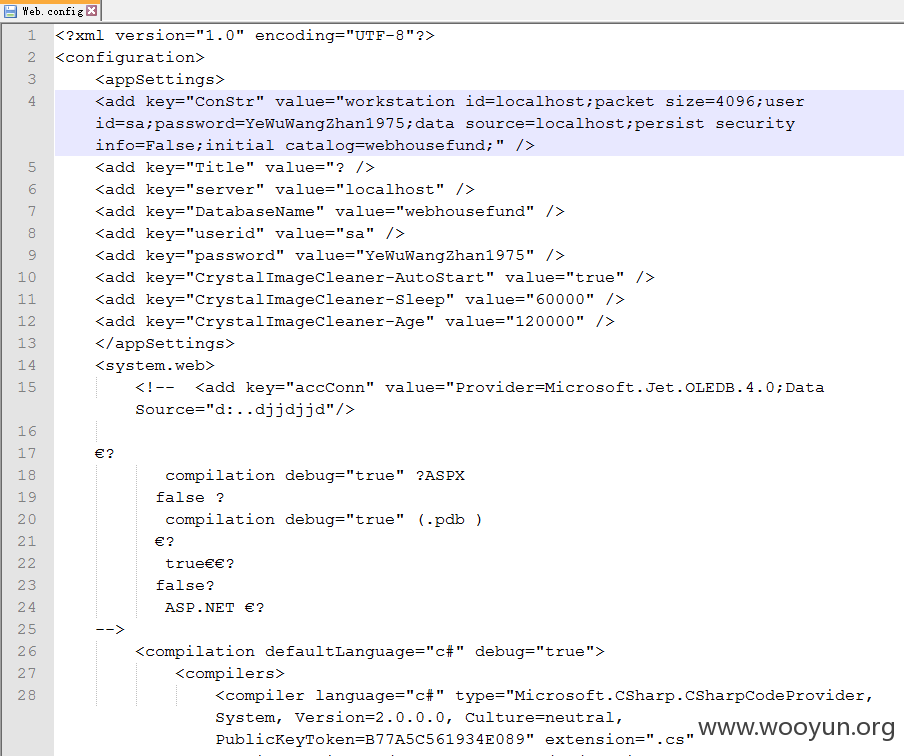Click the server key with localhost value

pyautogui.click(x=285, y=190)
